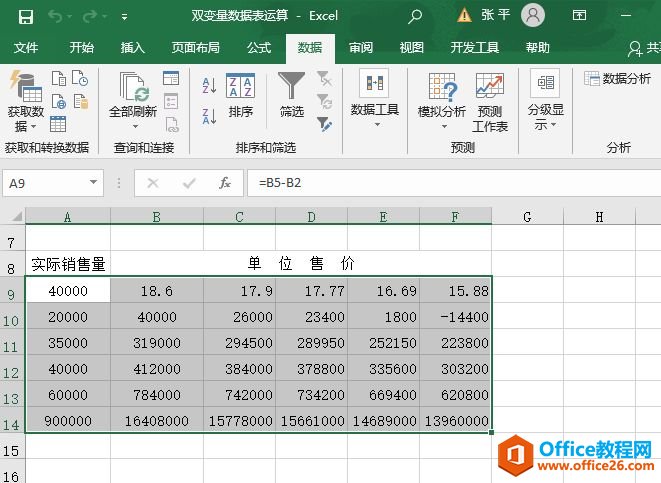Switch to the 视图 ribbon tab

point(412,48)
